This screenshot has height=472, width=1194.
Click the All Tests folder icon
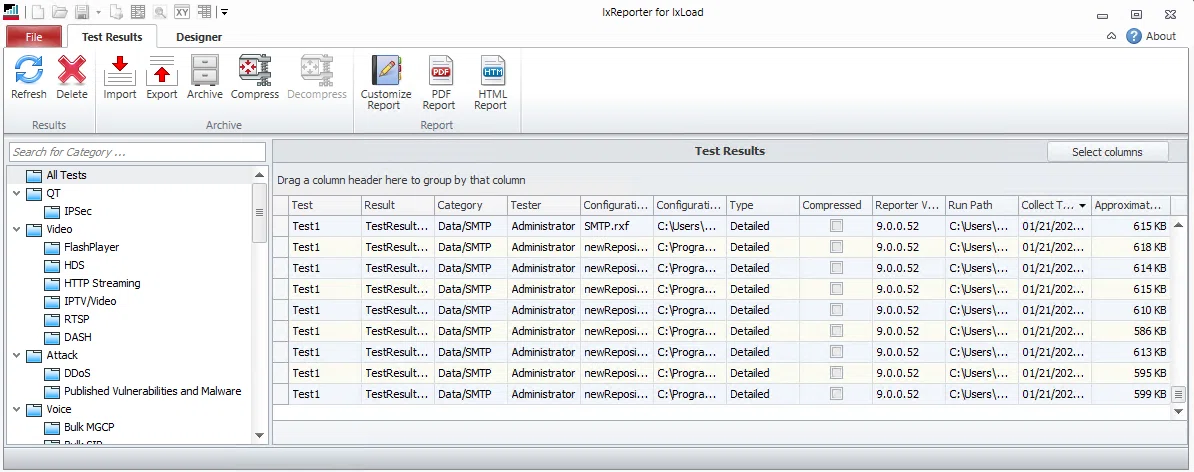(34, 175)
